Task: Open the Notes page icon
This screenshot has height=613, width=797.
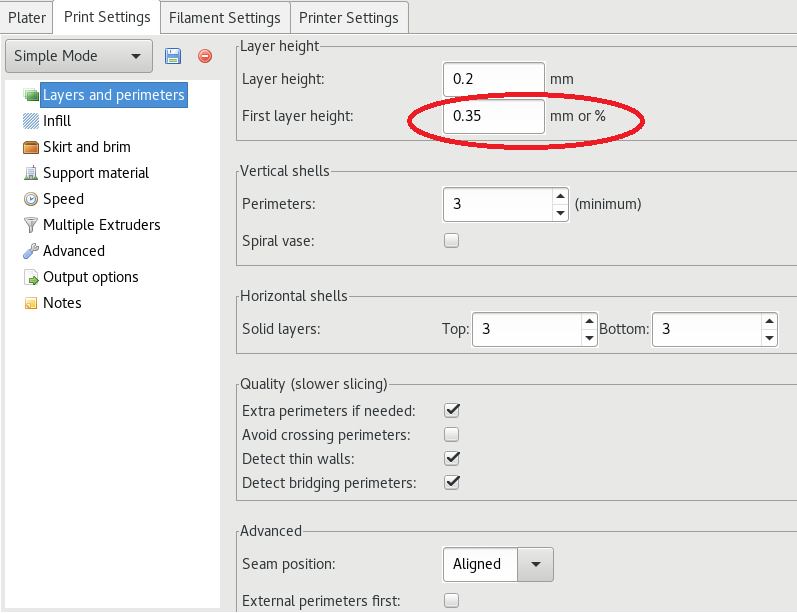Action: 31,303
